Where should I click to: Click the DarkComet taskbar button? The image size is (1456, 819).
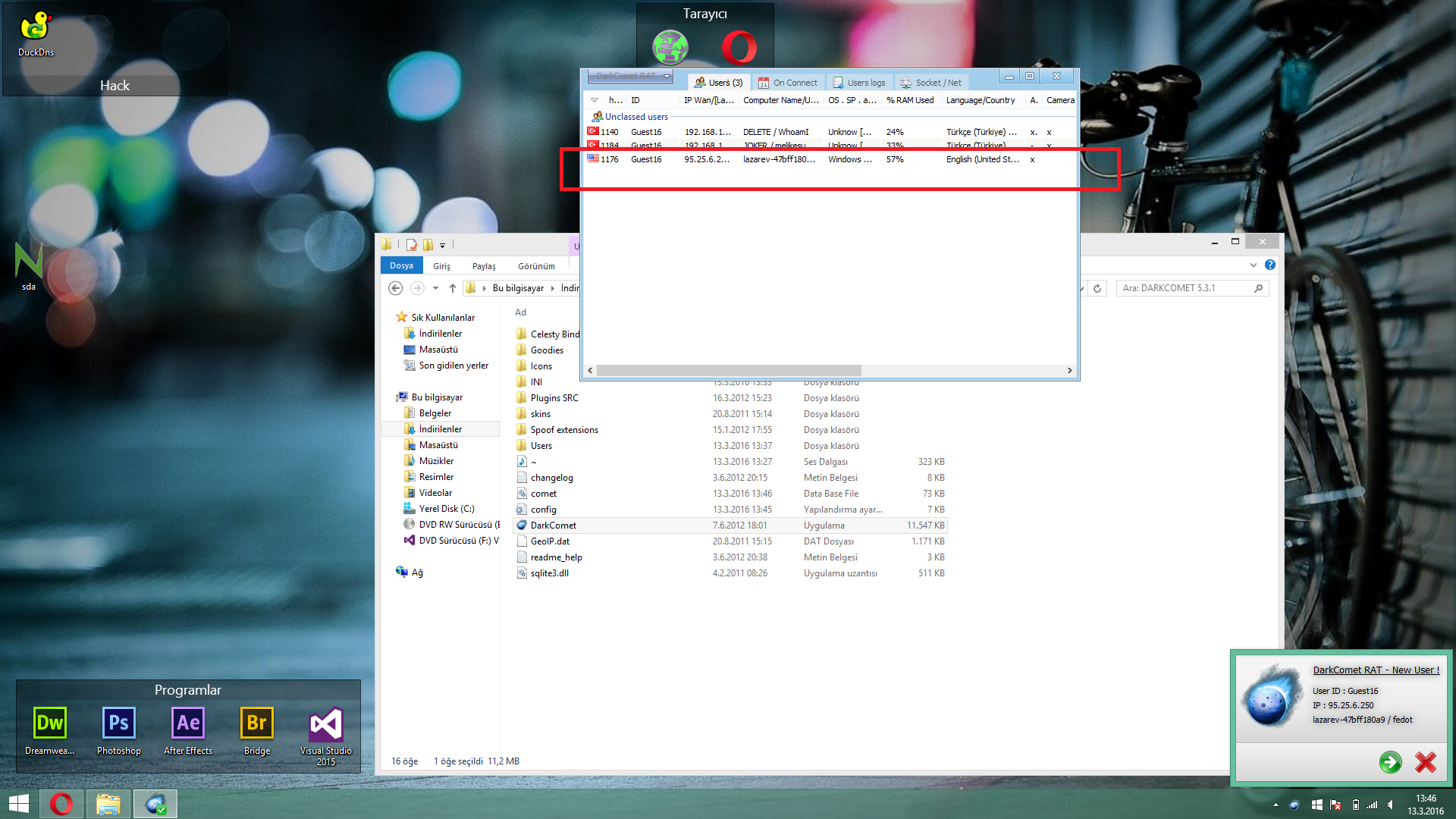tap(155, 804)
